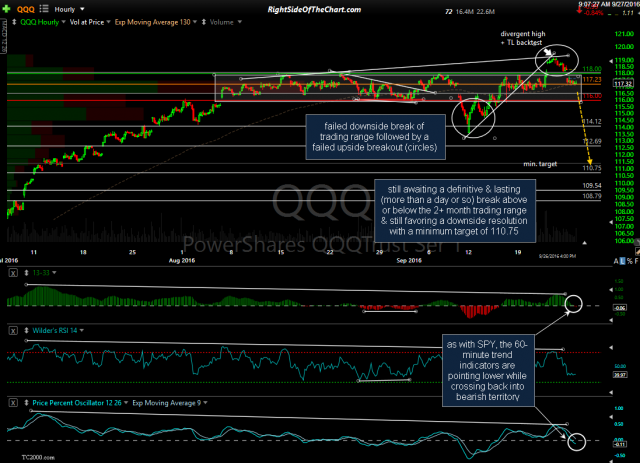Click the -0.11 oscillator value tag

tap(620, 444)
